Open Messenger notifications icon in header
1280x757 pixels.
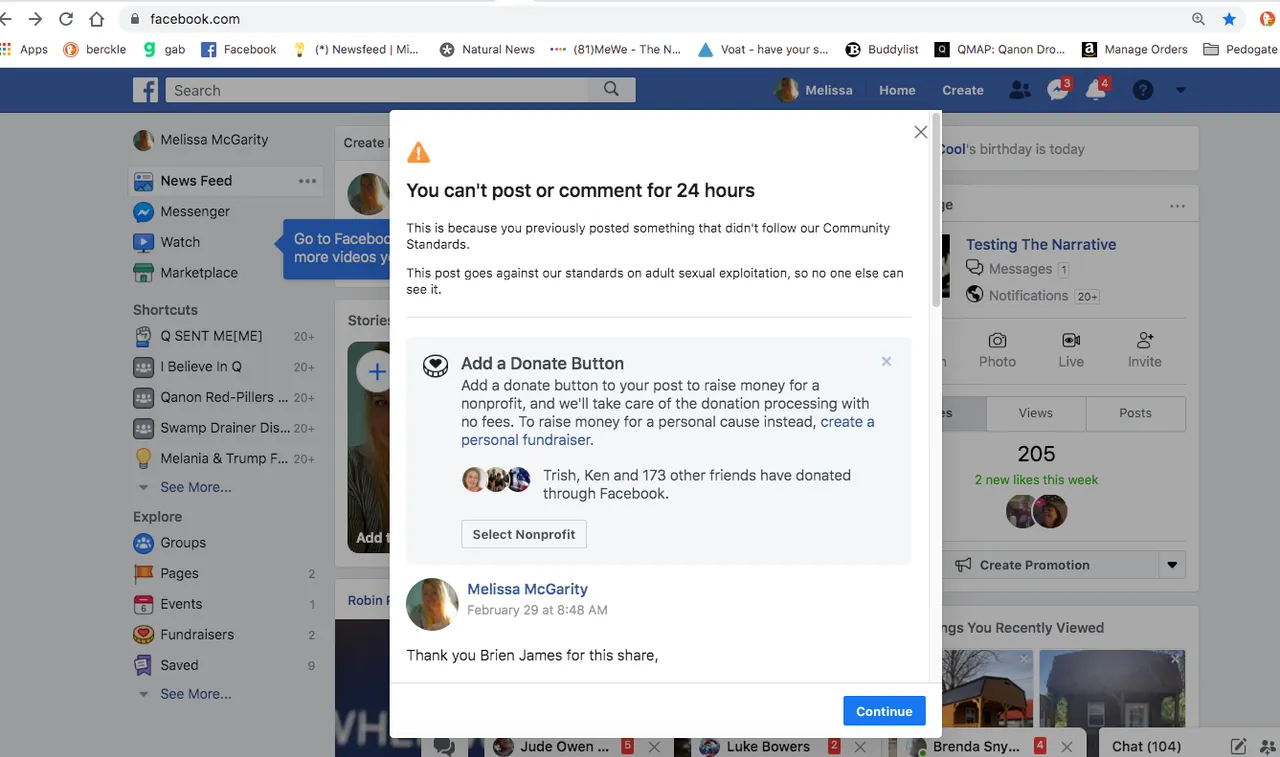pos(1059,90)
